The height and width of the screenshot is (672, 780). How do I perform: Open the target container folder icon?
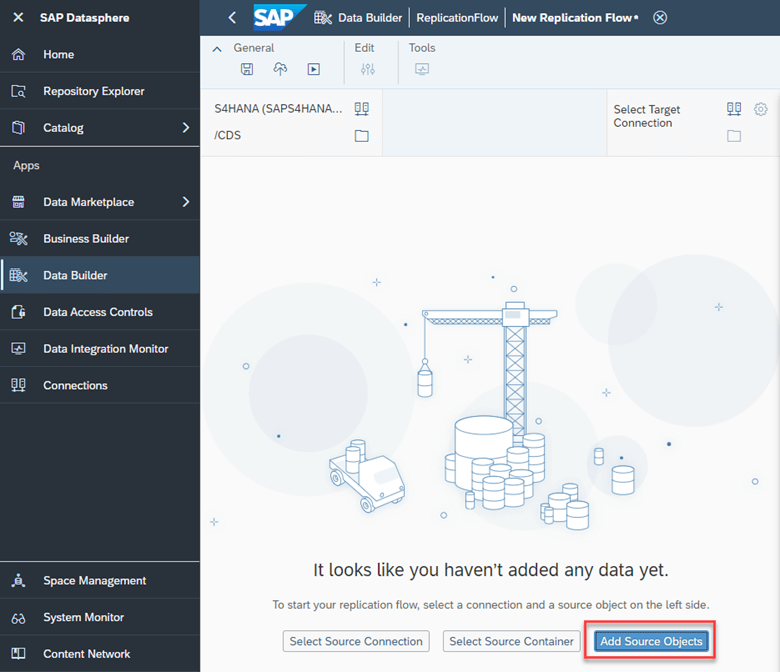pos(734,136)
